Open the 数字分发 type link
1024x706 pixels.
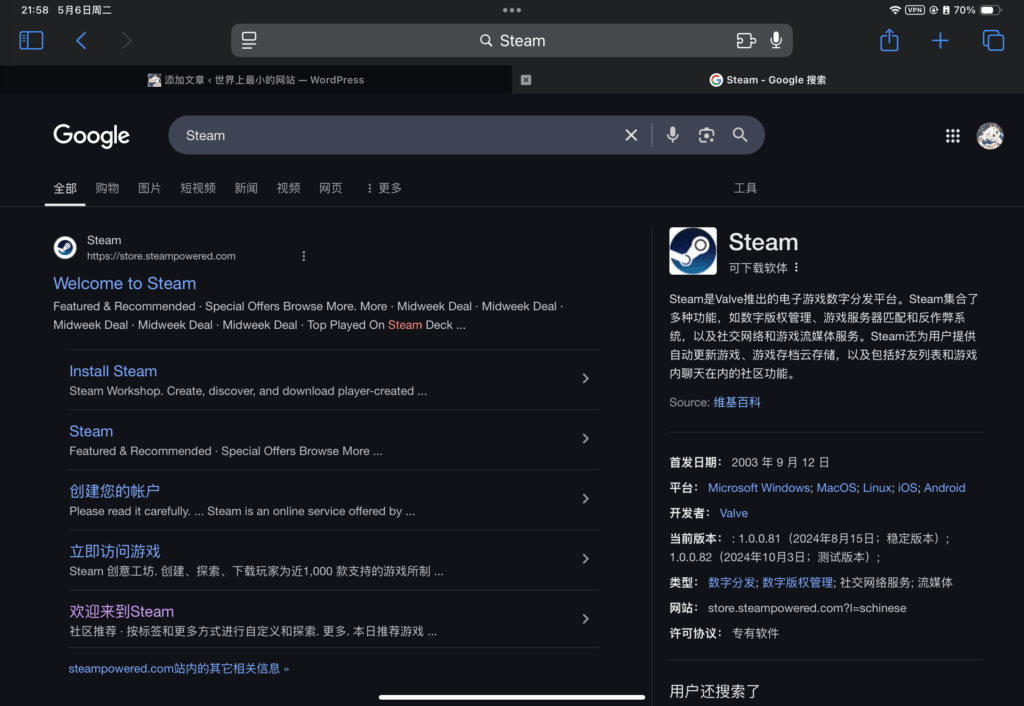click(x=731, y=583)
